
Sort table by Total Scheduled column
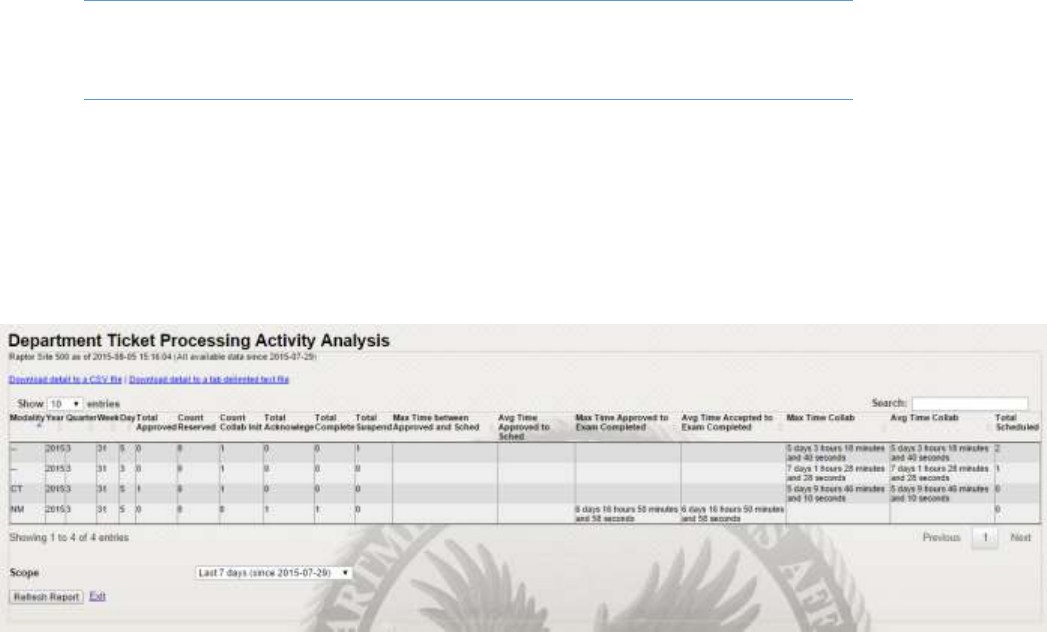click(1016, 423)
